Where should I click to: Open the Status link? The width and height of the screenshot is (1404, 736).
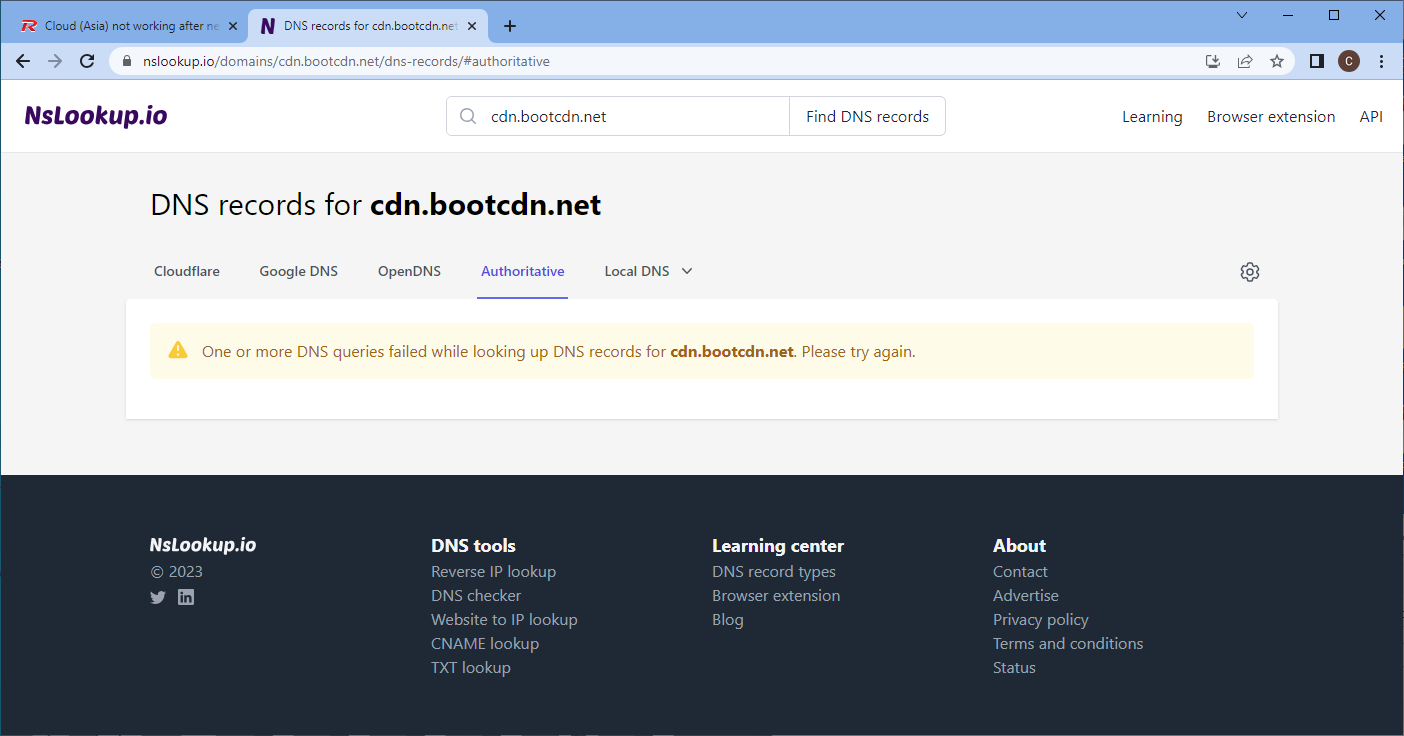[x=1014, y=668]
